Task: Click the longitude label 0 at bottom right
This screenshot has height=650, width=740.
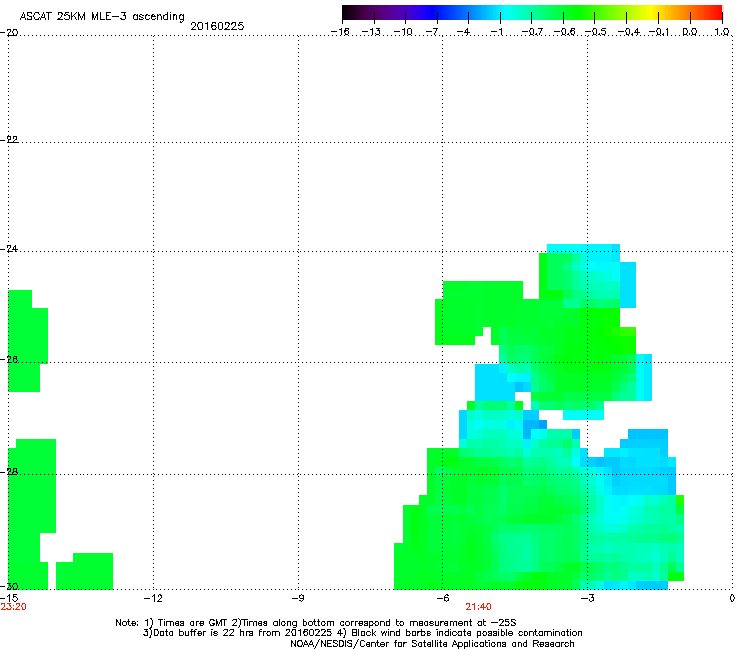Action: point(732,598)
